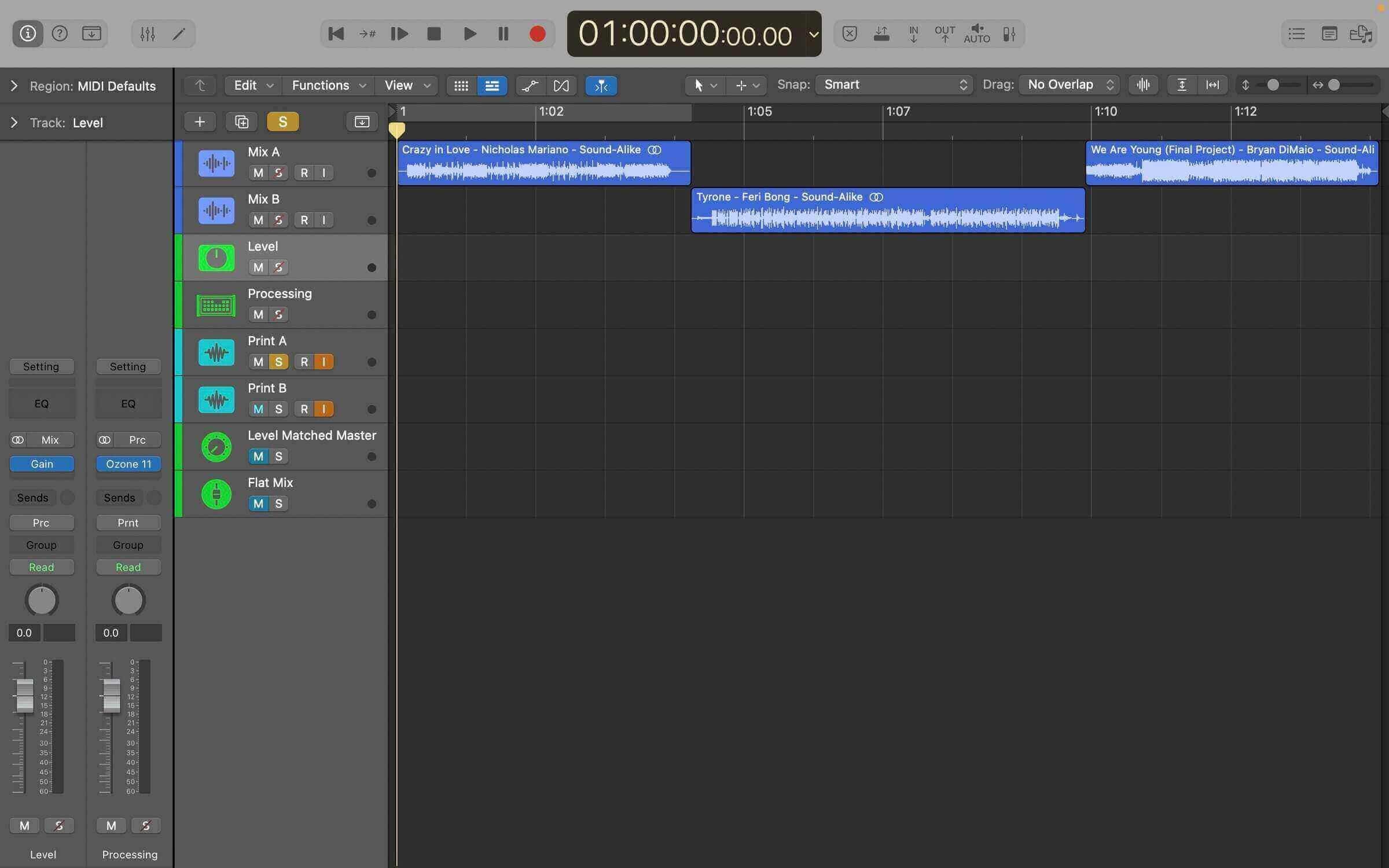Open the Snap Smart dropdown
This screenshot has width=1389, height=868.
coord(894,84)
